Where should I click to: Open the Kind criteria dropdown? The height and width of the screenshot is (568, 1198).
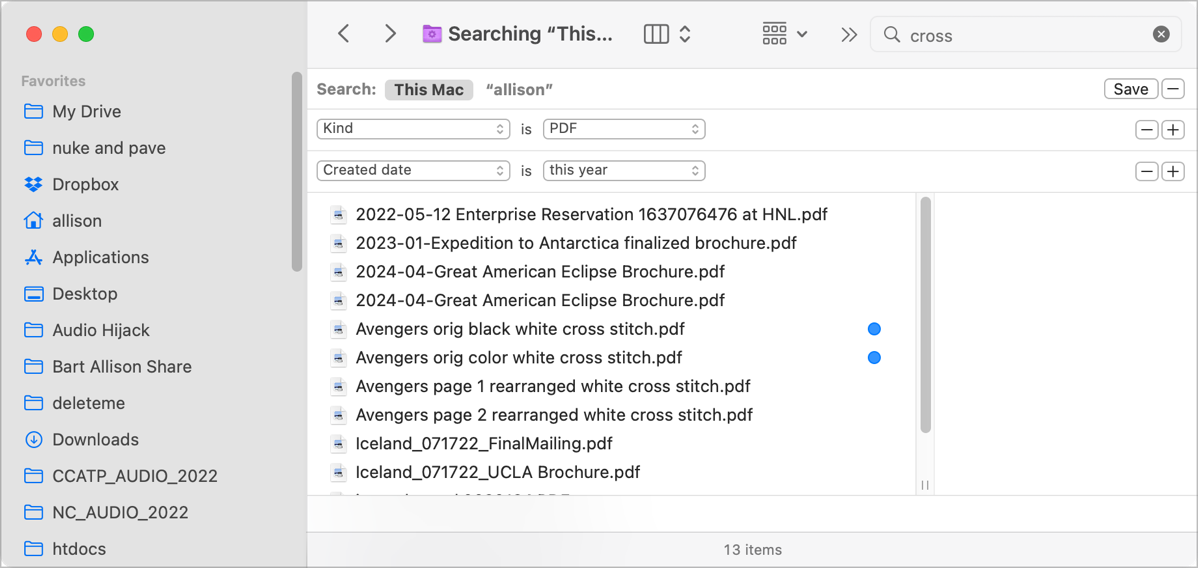[x=414, y=129]
